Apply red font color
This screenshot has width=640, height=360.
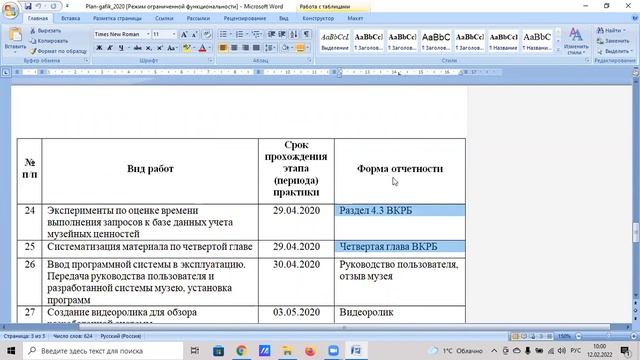coord(202,48)
